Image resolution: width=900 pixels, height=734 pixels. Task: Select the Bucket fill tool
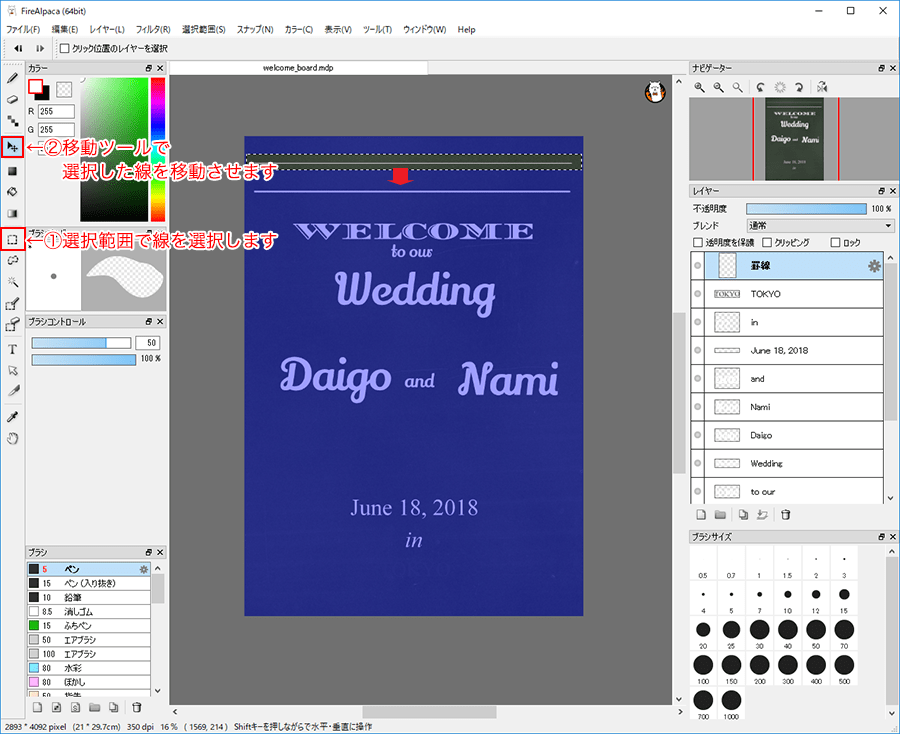coord(13,191)
